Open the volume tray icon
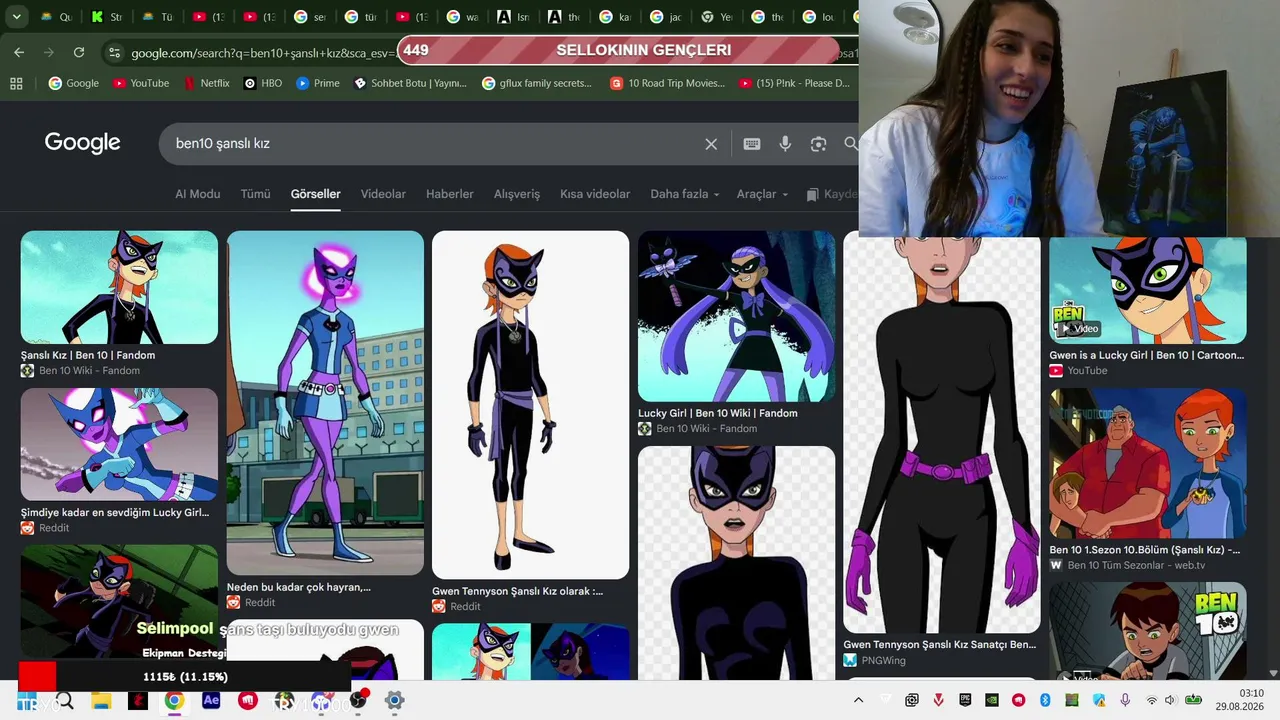1280x720 pixels. pos(1171,700)
